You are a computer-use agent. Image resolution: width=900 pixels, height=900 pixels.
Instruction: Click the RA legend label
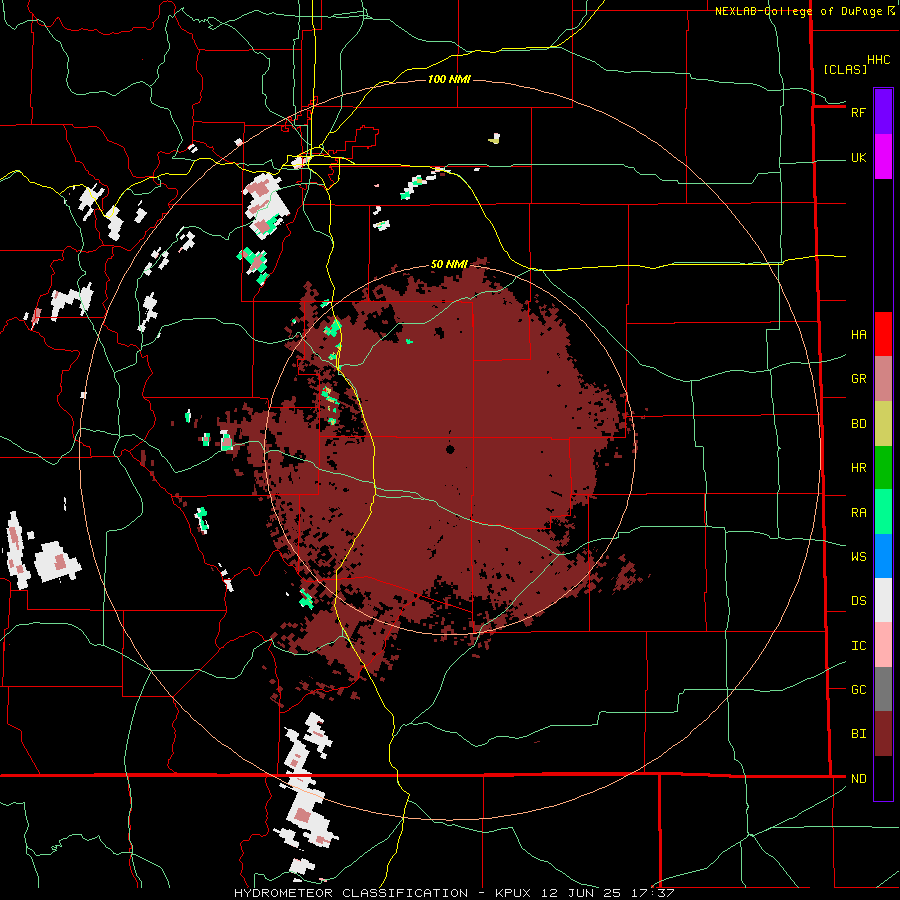858,513
